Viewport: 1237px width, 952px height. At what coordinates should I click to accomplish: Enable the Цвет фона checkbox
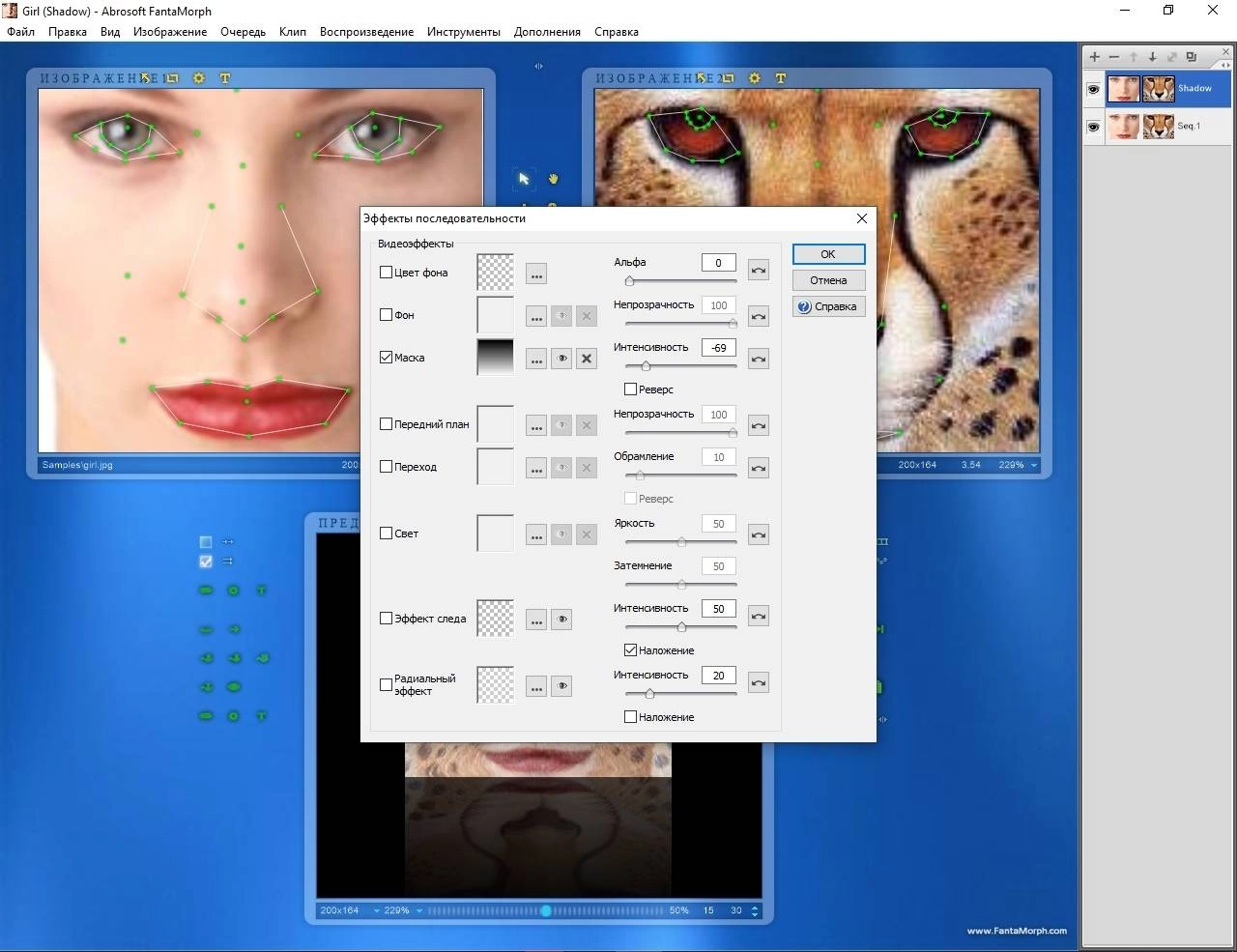coord(387,273)
